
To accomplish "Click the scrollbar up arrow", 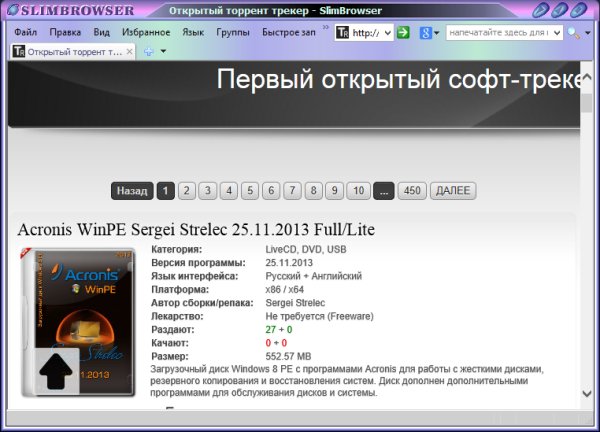I will click(587, 77).
